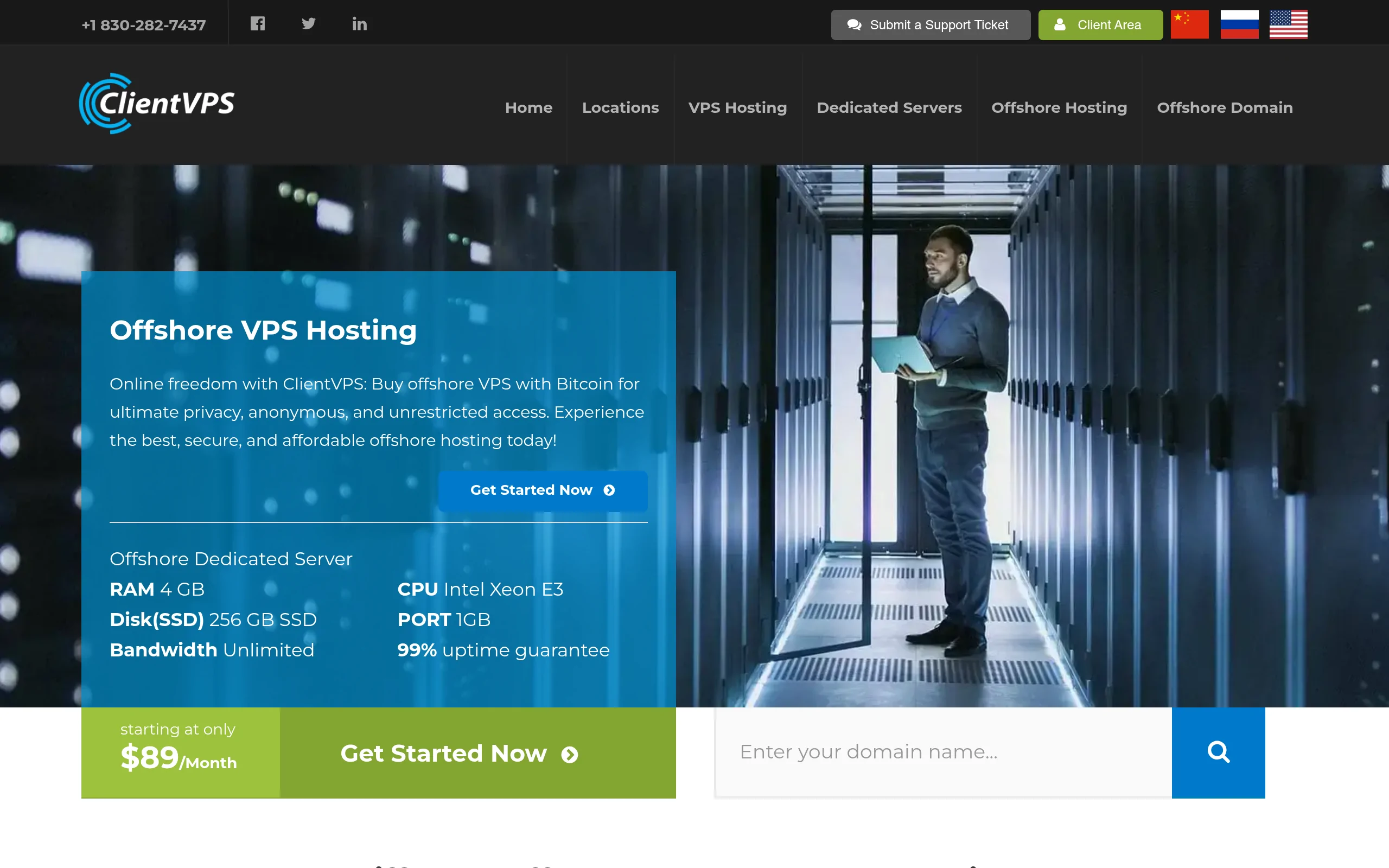Open the VPS Hosting menu
Screen dimensions: 1389x868
click(737, 107)
